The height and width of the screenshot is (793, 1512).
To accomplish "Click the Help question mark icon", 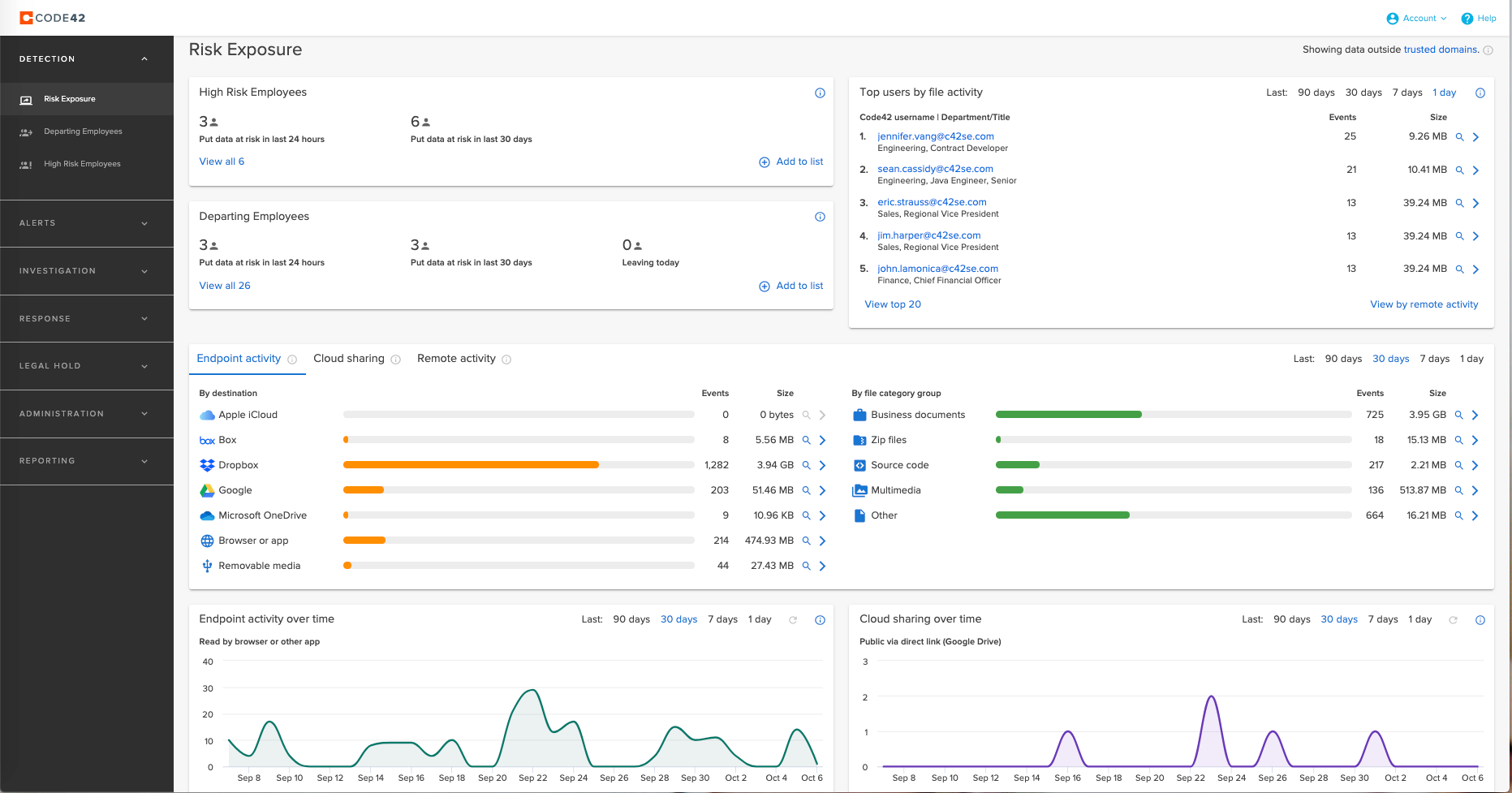I will [1467, 19].
